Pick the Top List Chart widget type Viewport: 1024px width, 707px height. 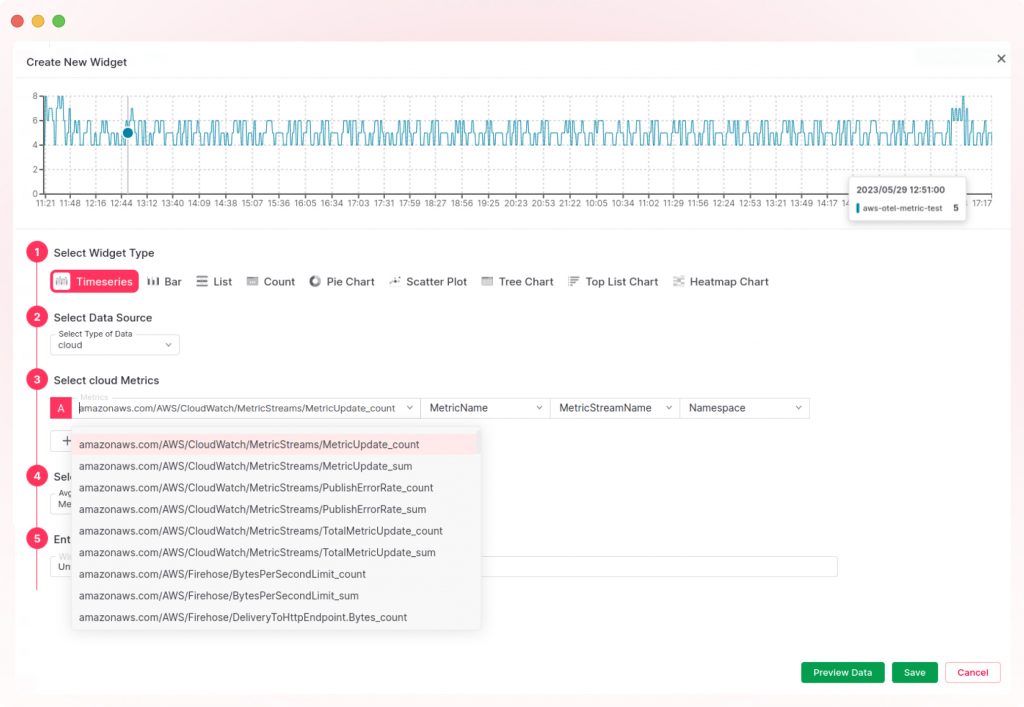pyautogui.click(x=613, y=281)
